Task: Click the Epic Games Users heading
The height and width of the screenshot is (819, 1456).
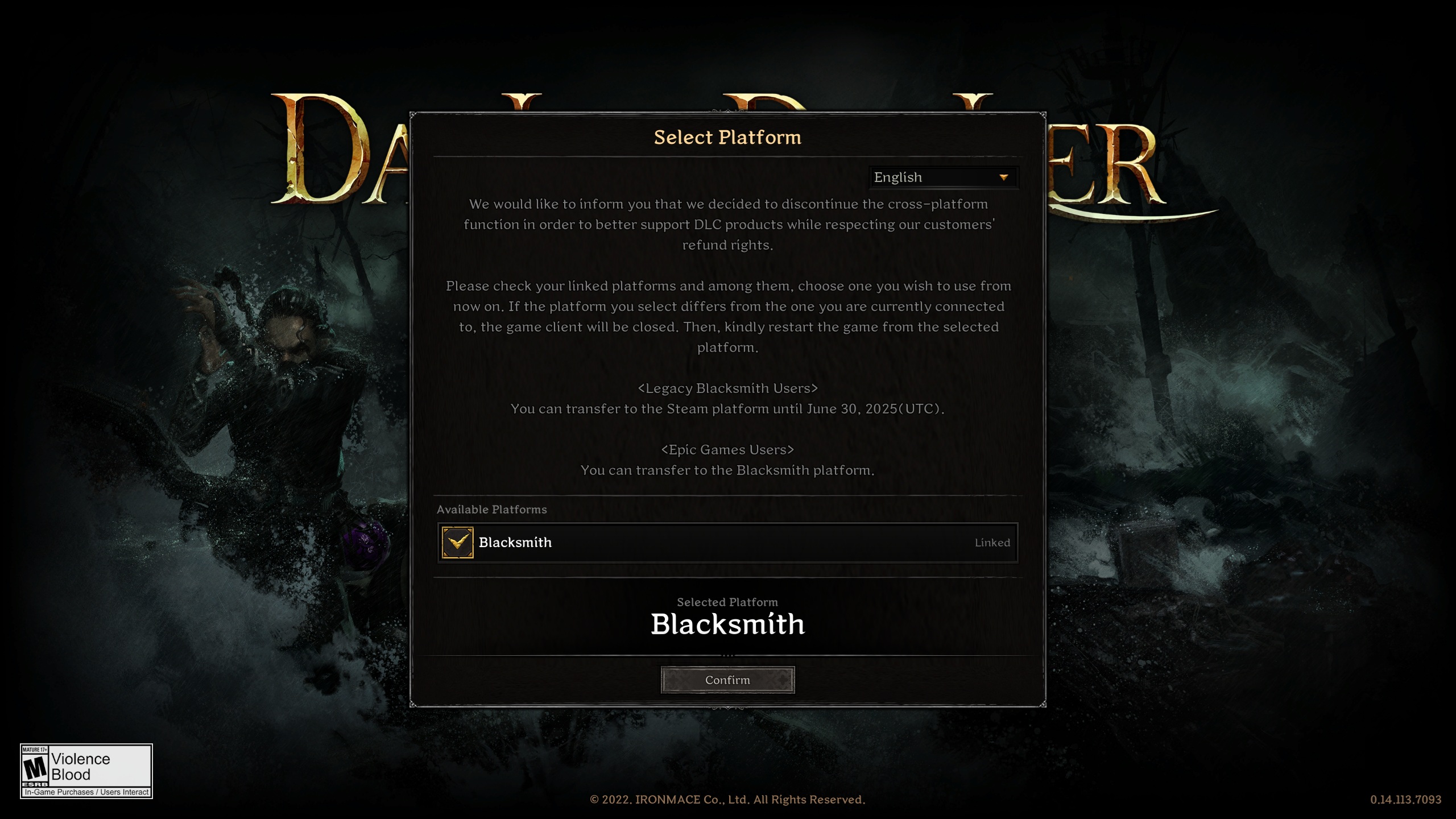Action: coord(727,450)
